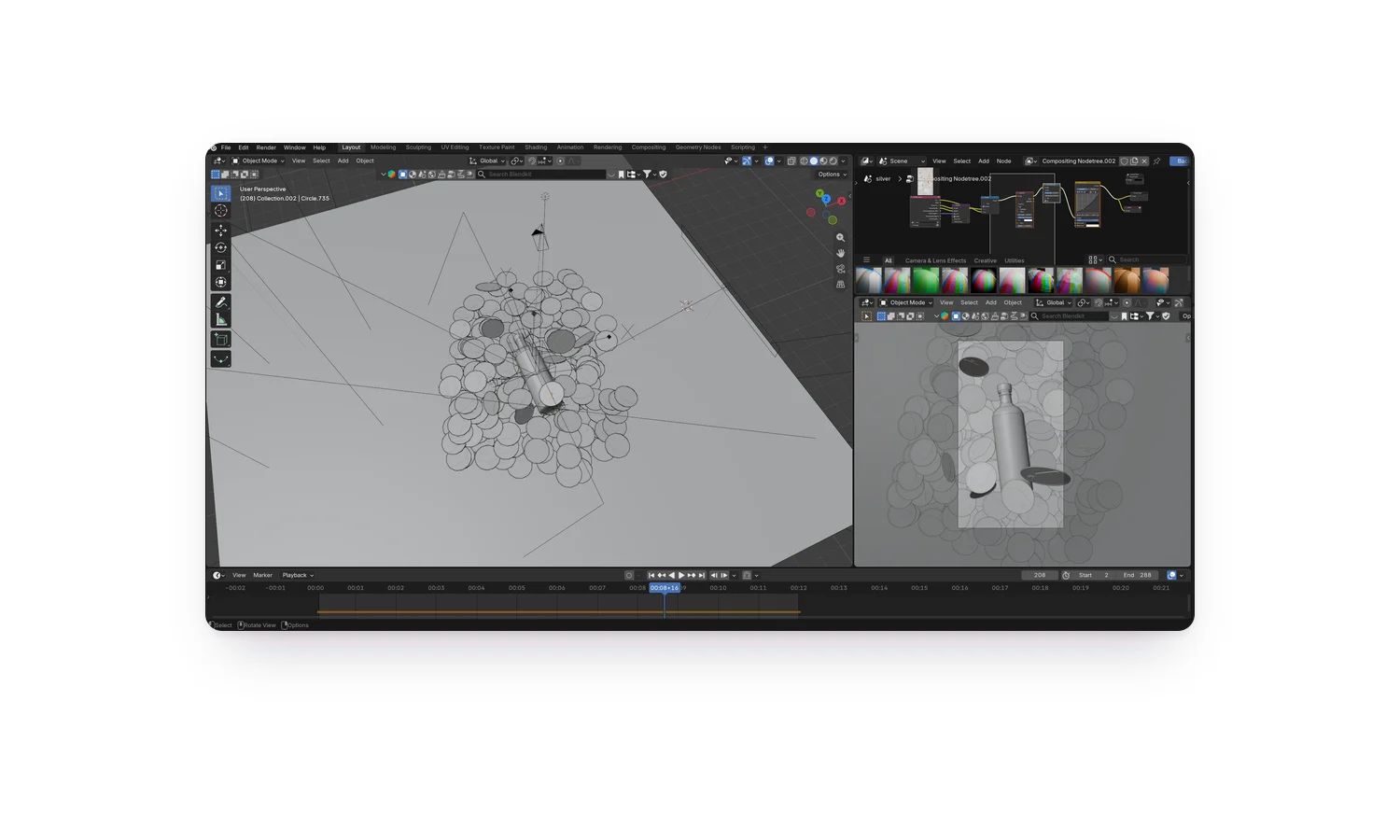Toggle camera view icon in main viewport
This screenshot has width=1400, height=840.
coord(840,269)
